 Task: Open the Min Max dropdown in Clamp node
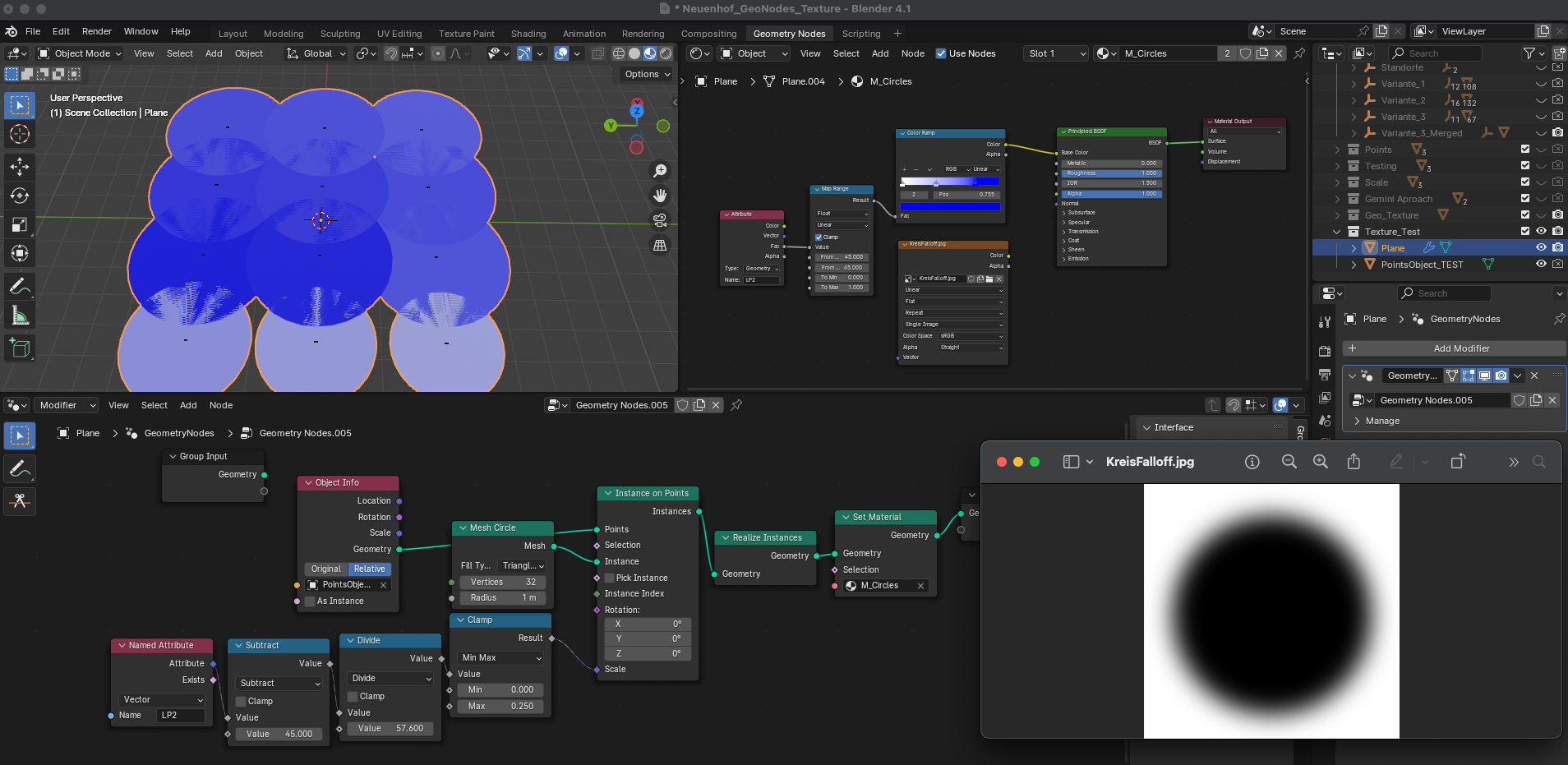(x=501, y=657)
